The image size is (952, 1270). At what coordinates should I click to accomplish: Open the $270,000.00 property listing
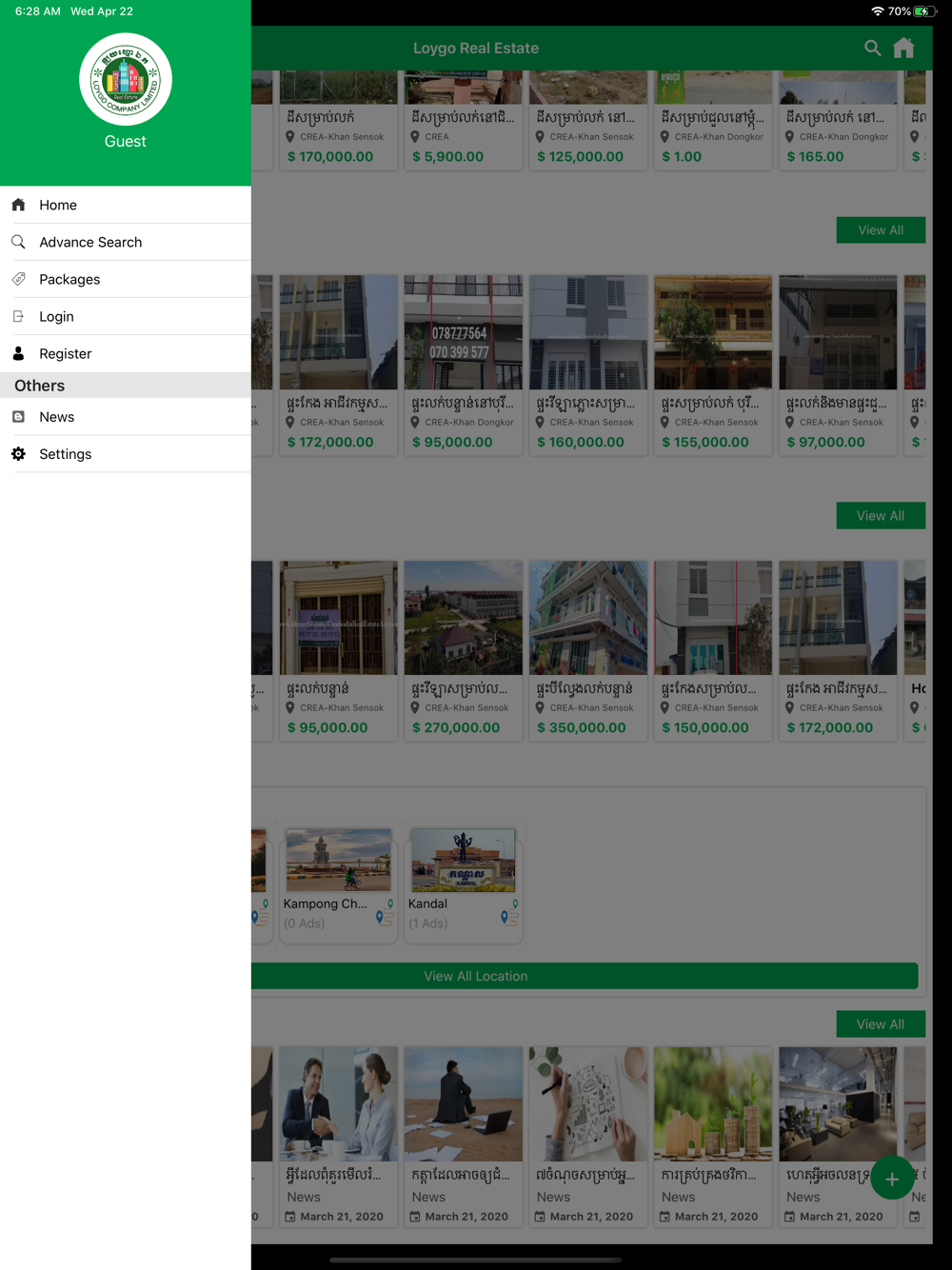(464, 651)
